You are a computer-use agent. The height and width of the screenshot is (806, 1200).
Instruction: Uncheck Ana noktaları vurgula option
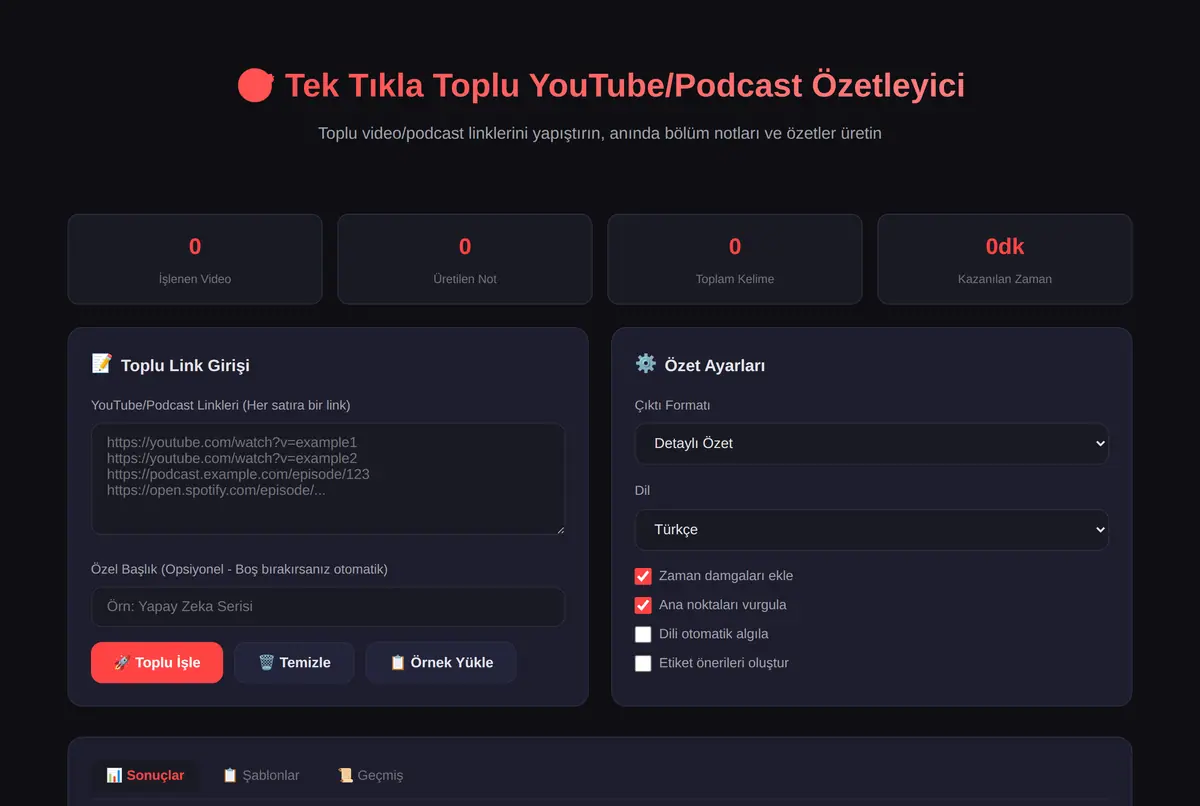click(x=643, y=605)
